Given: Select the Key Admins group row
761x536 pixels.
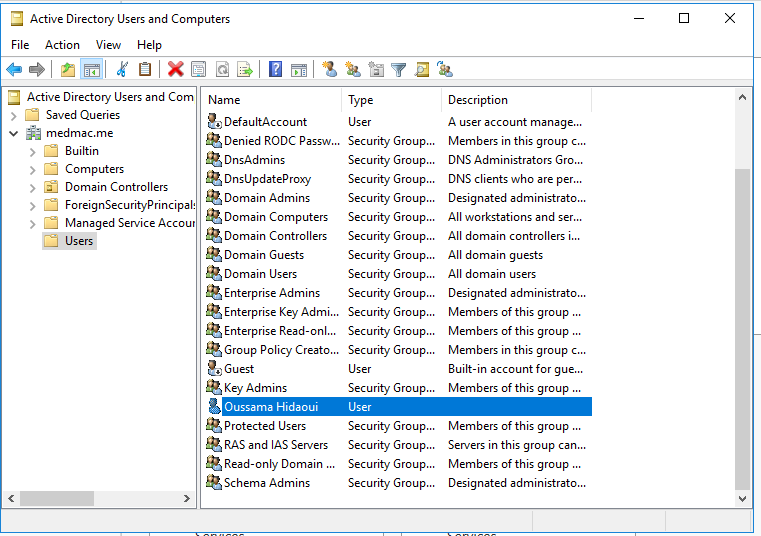Looking at the screenshot, I should [397, 387].
